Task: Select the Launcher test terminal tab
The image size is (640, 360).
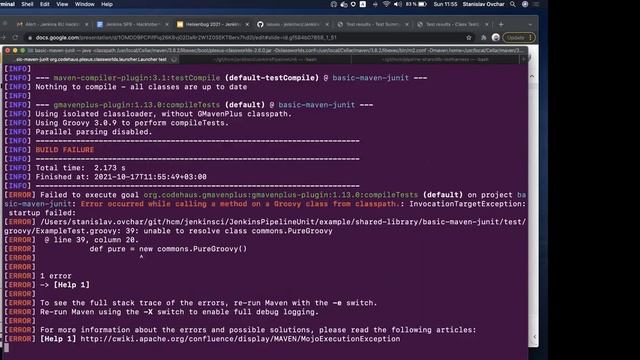Action: tap(91, 60)
